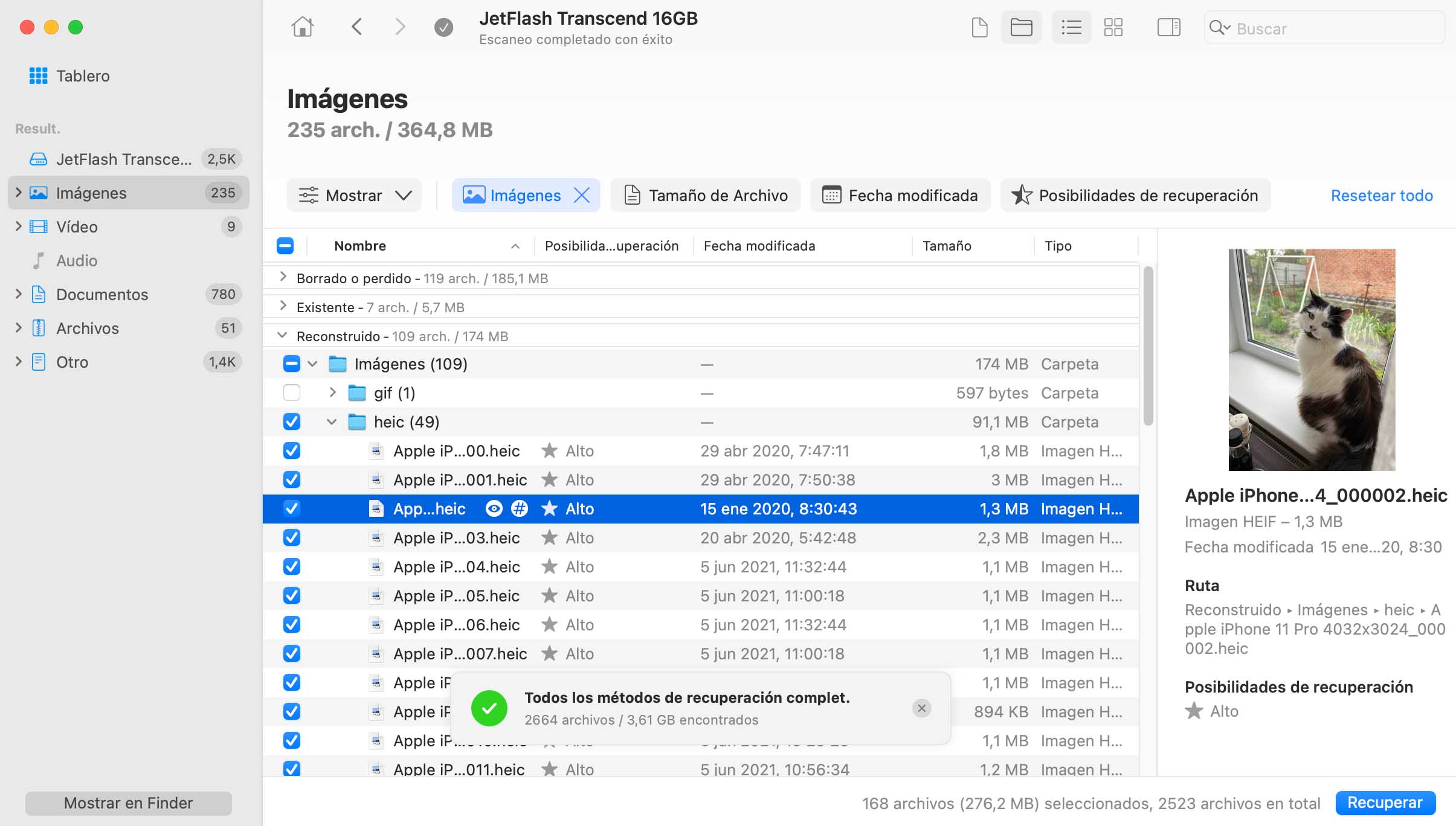
Task: Go to the home screen icon
Action: click(x=302, y=27)
